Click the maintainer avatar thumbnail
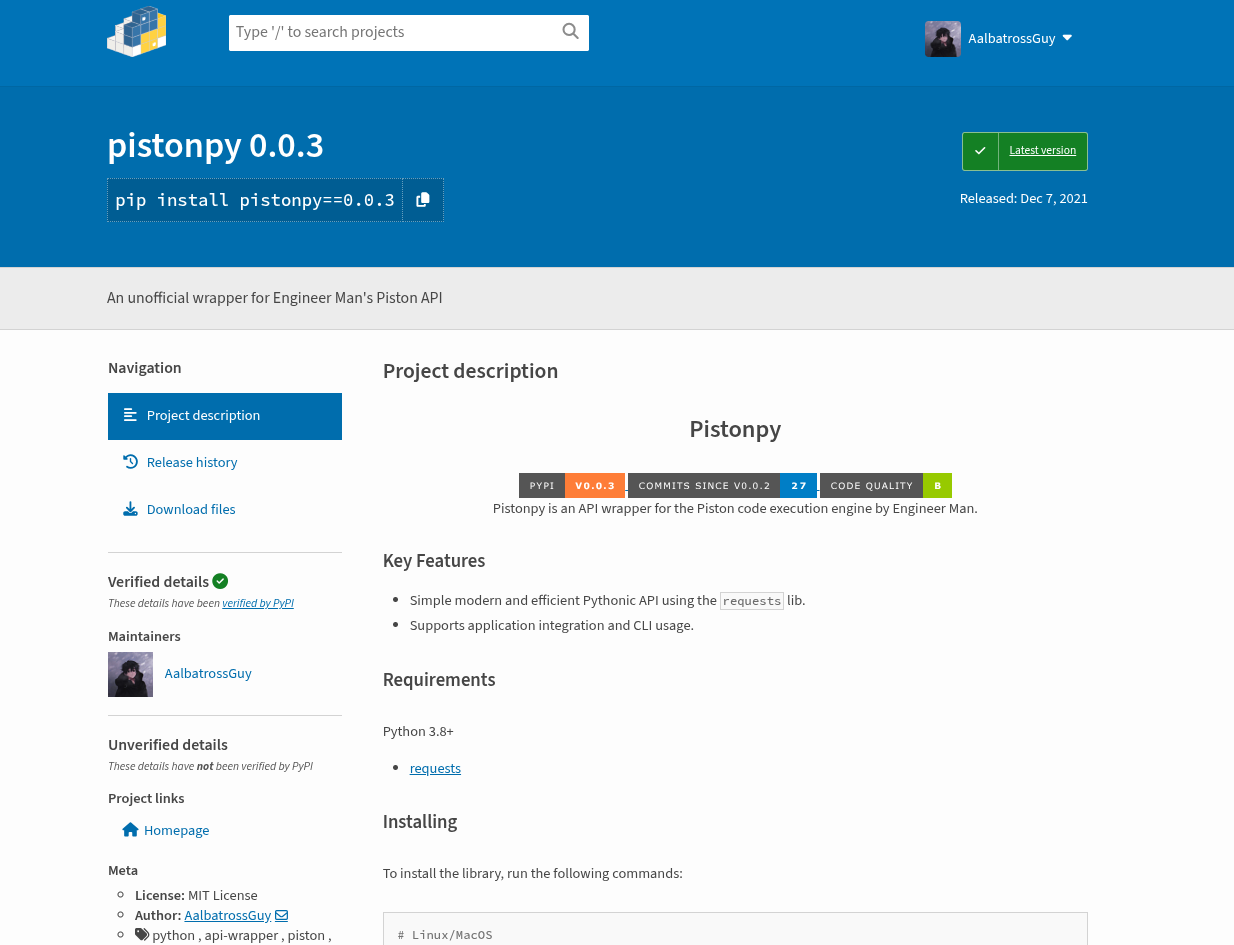The width and height of the screenshot is (1234, 945). tap(130, 674)
